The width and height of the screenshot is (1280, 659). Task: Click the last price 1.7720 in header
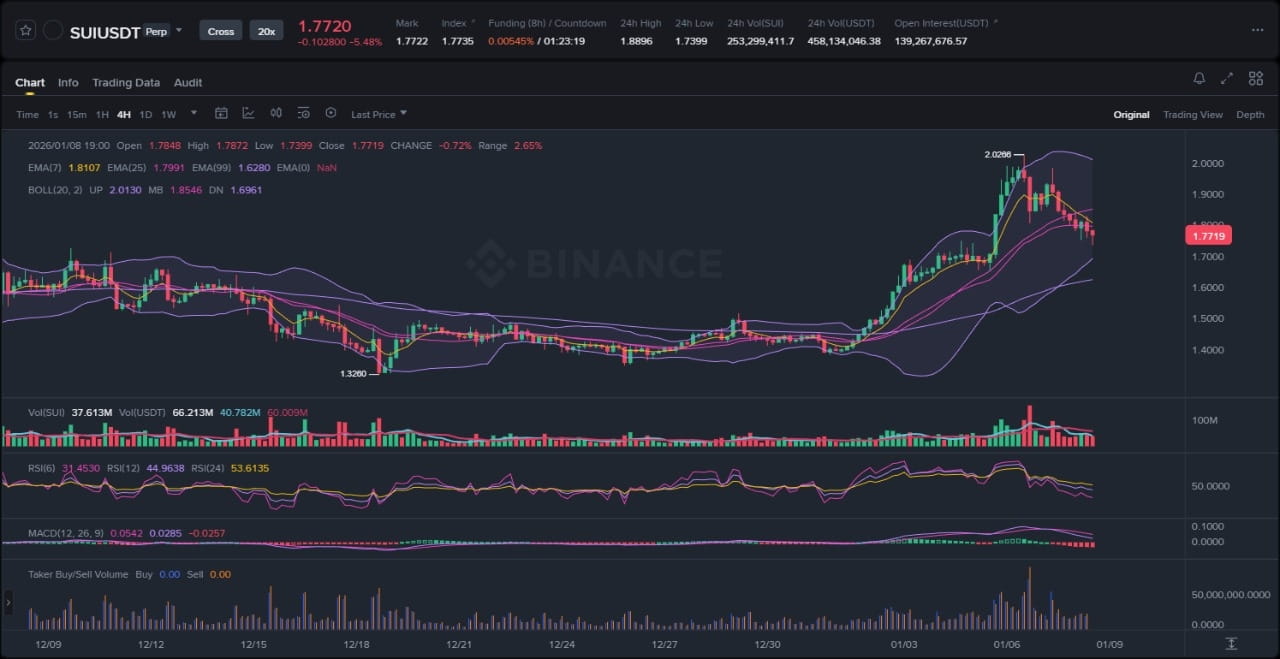coord(325,25)
